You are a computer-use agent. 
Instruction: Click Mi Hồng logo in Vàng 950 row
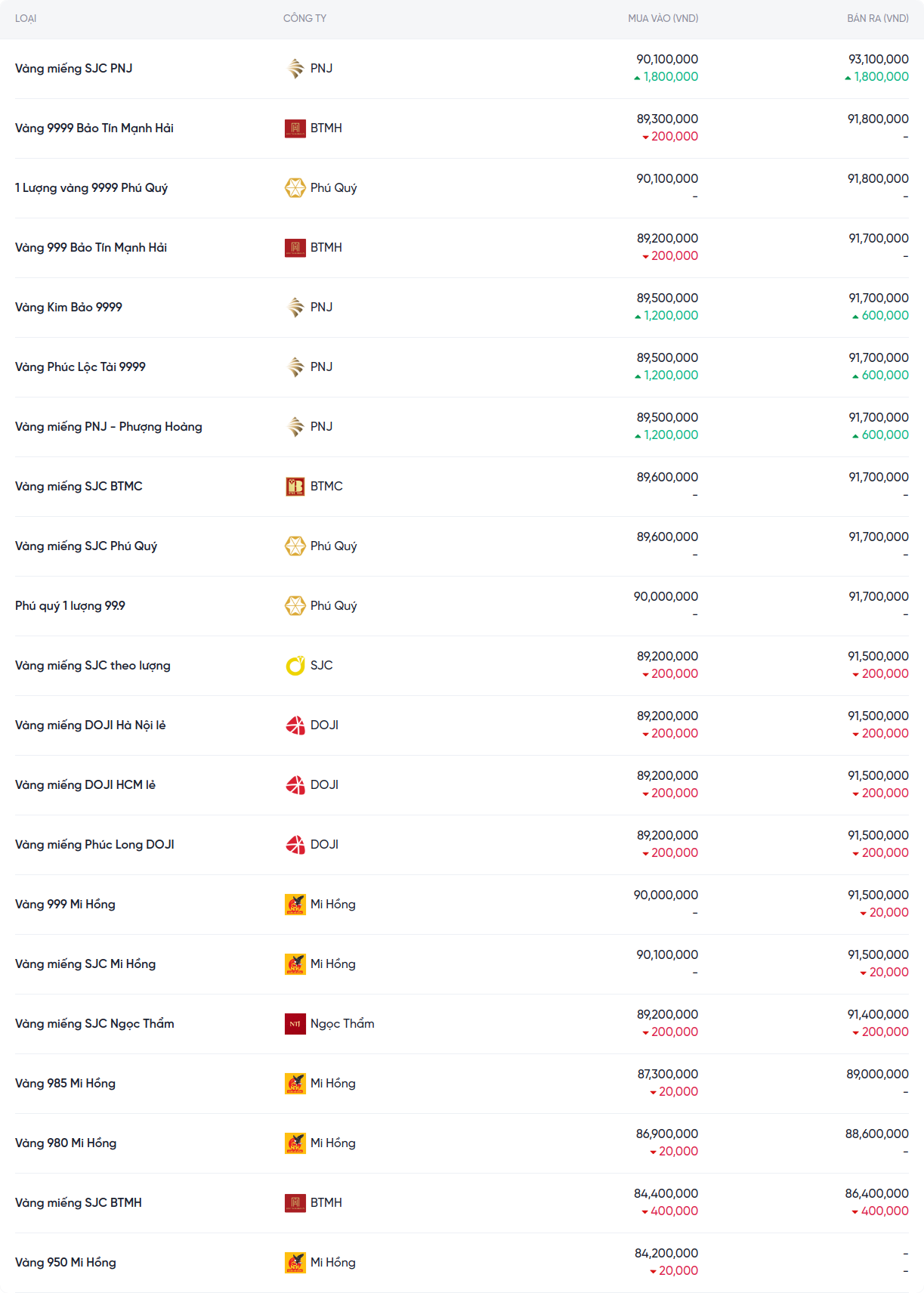tap(295, 1263)
